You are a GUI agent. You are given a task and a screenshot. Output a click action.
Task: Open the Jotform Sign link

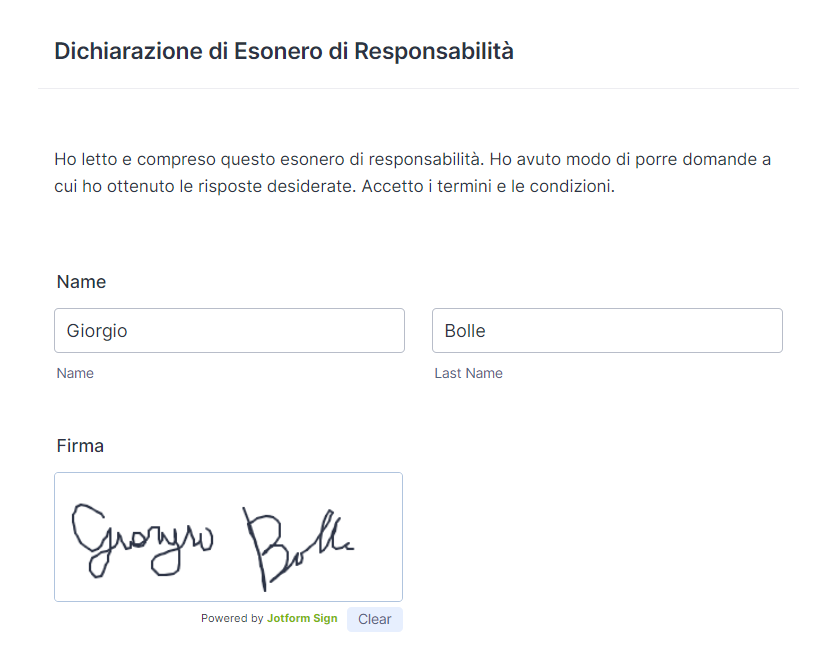coord(302,619)
